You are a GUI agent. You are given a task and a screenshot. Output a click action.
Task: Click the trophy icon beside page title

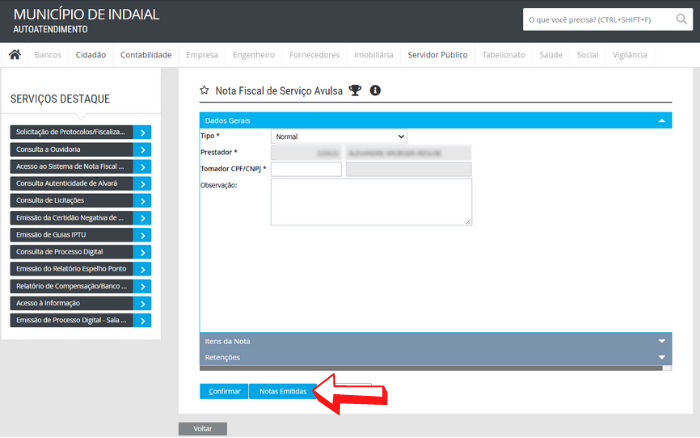pyautogui.click(x=354, y=91)
